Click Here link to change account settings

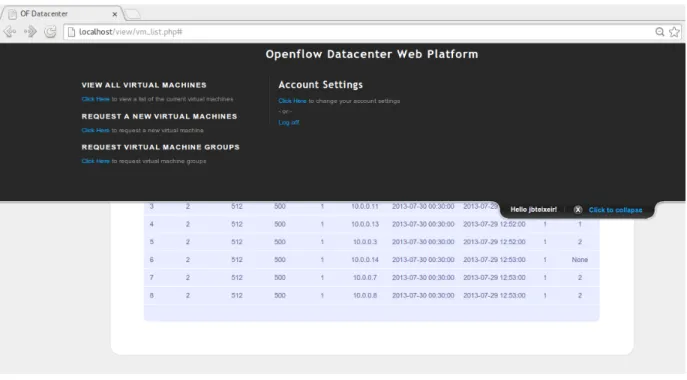(292, 101)
